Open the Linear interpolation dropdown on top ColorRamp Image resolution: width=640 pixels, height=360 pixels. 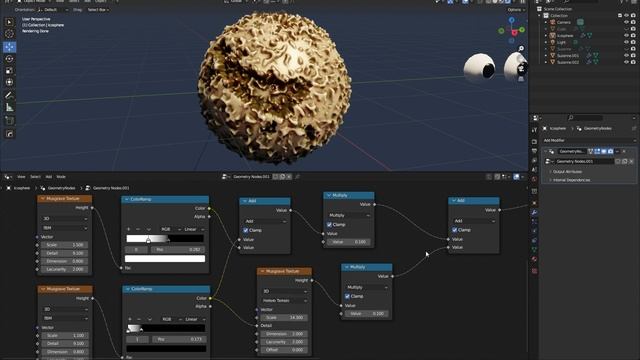coord(193,229)
